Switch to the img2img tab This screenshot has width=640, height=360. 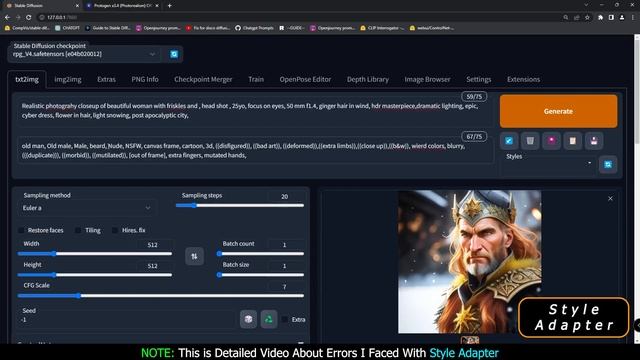coord(68,79)
